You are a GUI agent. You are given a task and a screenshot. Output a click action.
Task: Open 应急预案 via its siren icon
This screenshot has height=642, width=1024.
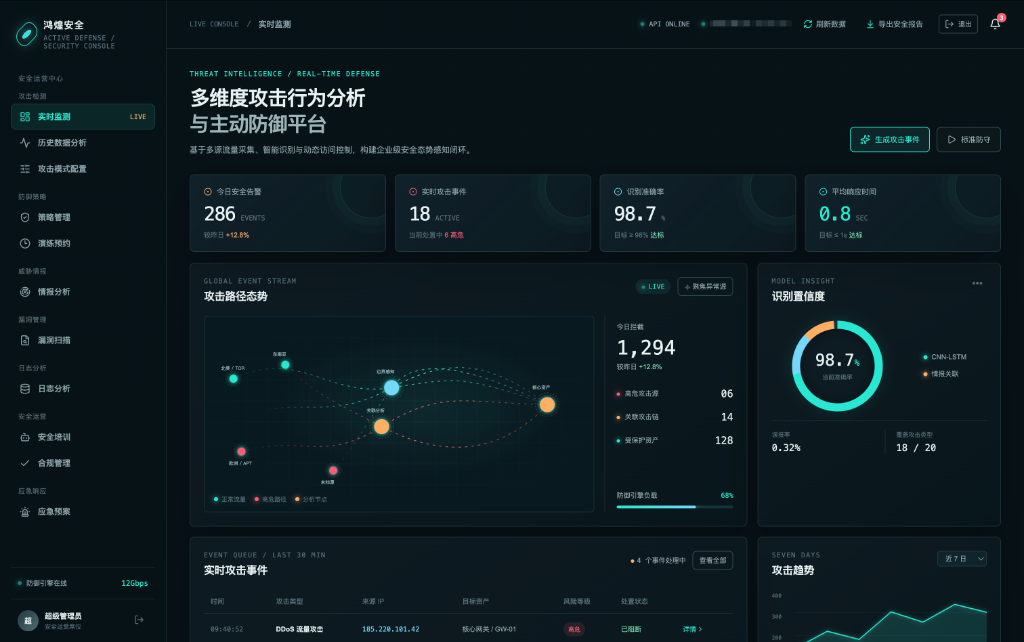25,512
